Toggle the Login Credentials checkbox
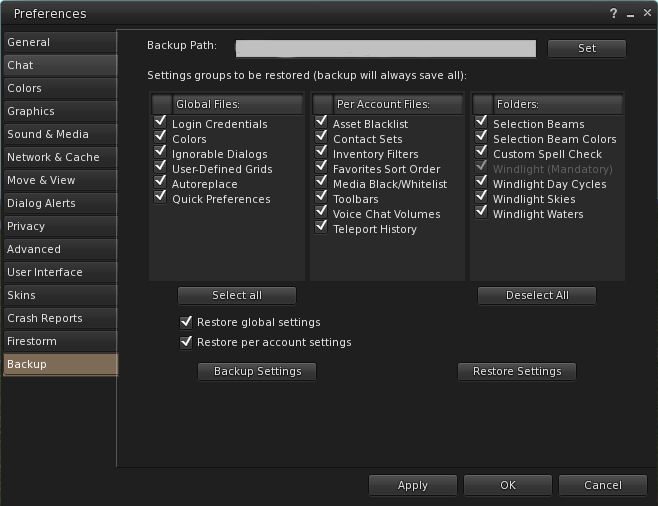Screen dimensions: 658x506 pos(160,123)
